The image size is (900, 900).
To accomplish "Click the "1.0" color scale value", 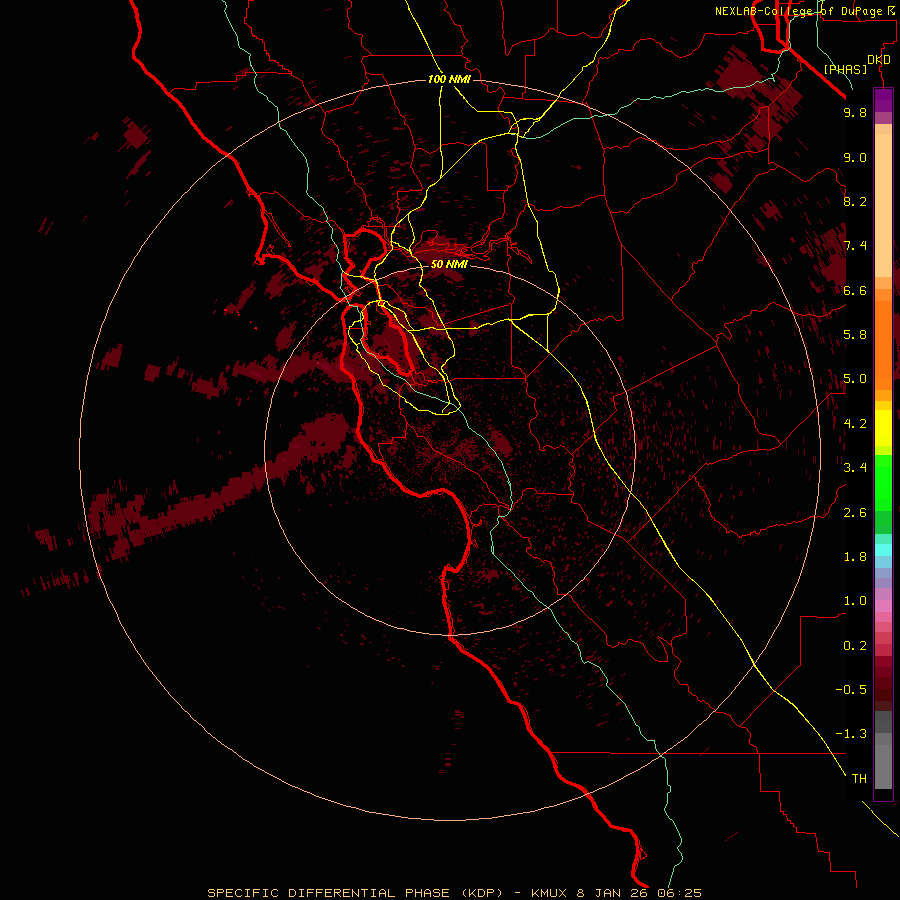I will [855, 601].
